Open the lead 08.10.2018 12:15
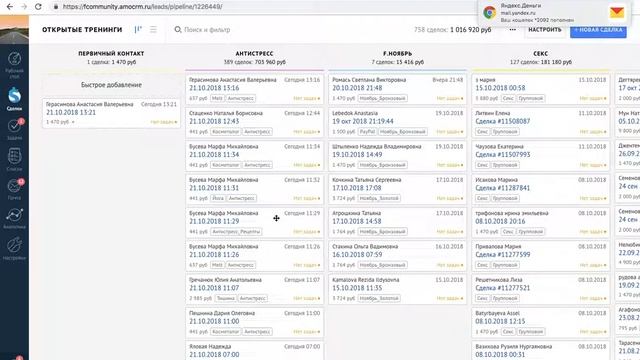Image resolution: width=640 pixels, height=360 pixels. pos(500,321)
